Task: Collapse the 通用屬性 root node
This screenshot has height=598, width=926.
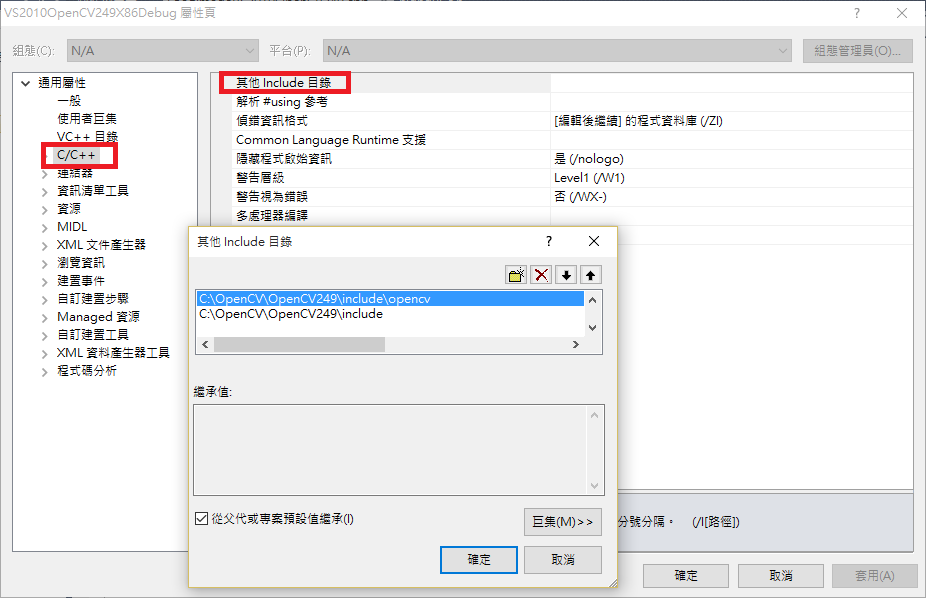Action: pyautogui.click(x=26, y=83)
